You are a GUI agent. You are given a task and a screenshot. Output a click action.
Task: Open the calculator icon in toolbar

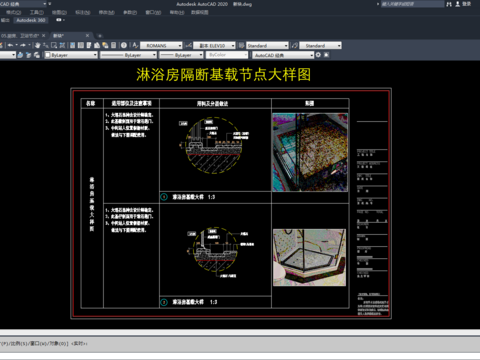pos(114,45)
